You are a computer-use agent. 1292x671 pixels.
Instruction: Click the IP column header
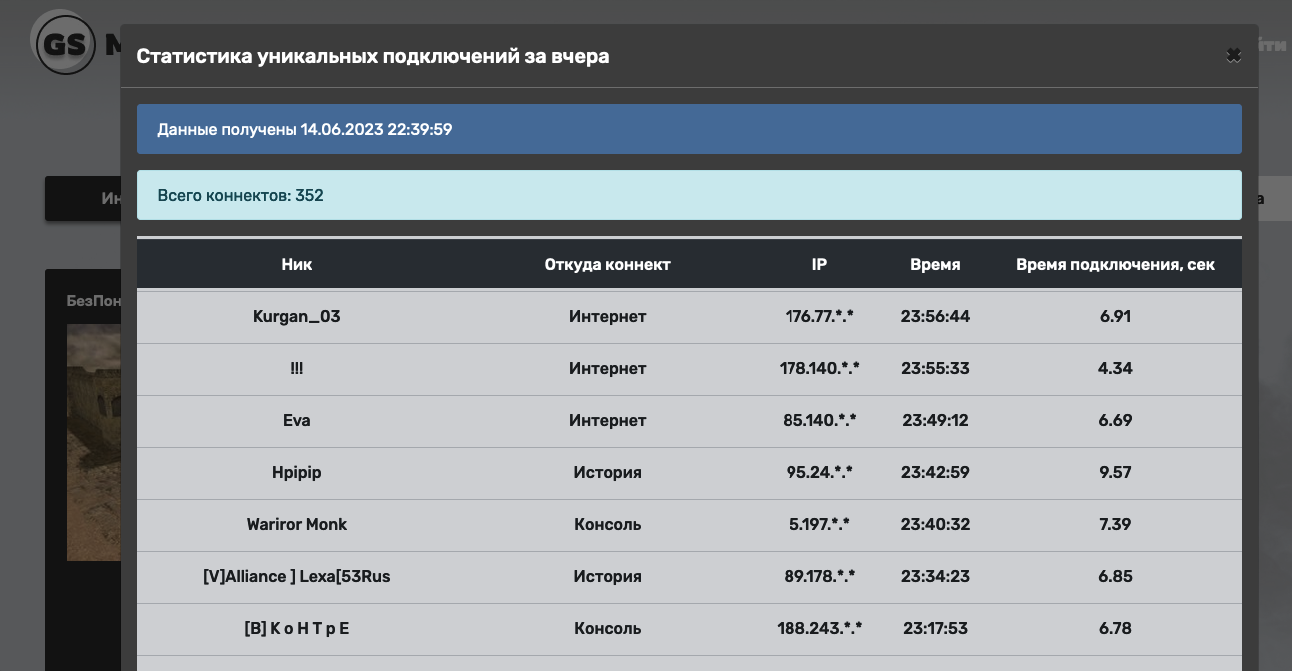click(x=819, y=265)
